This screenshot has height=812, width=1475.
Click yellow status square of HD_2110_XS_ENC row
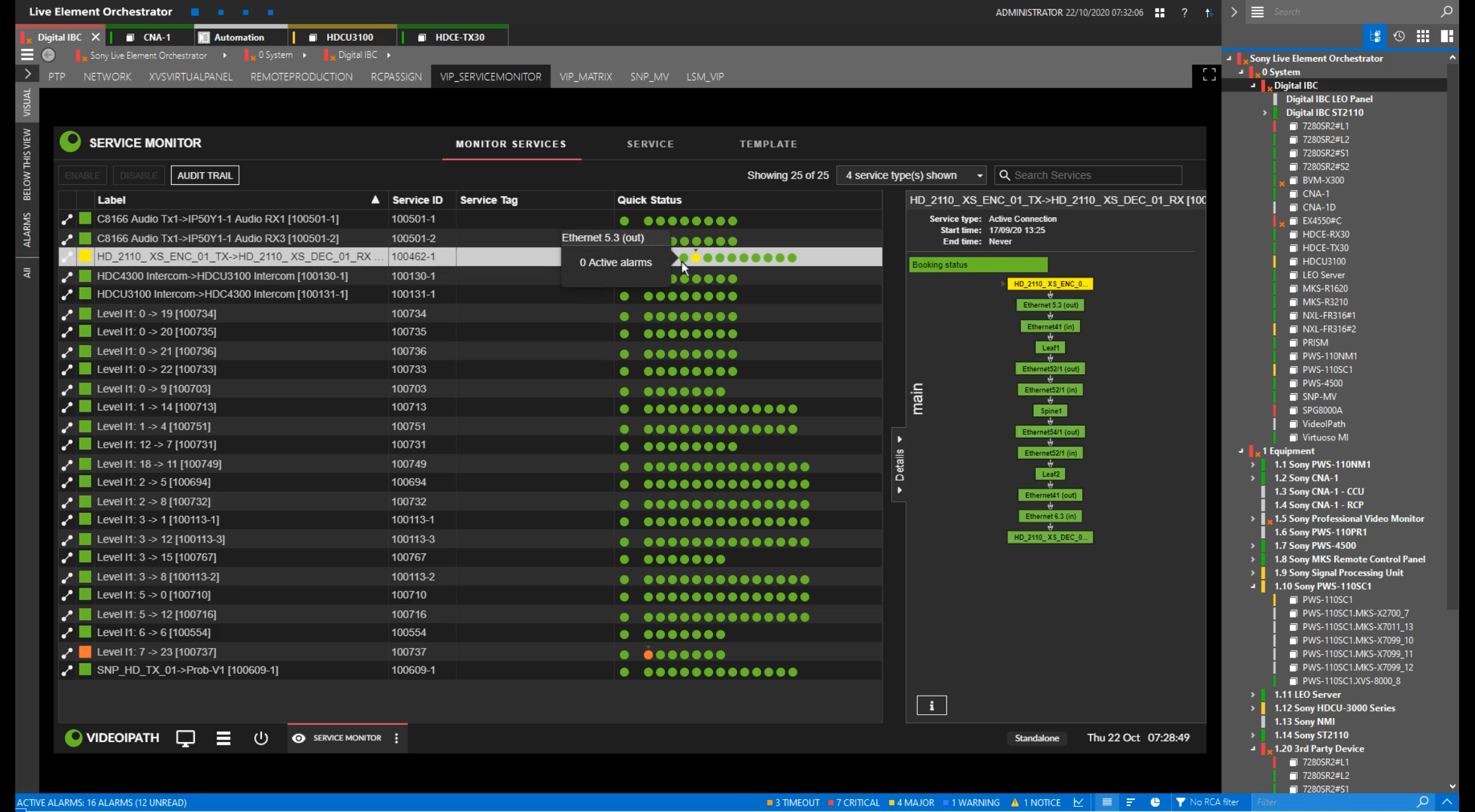(85, 257)
